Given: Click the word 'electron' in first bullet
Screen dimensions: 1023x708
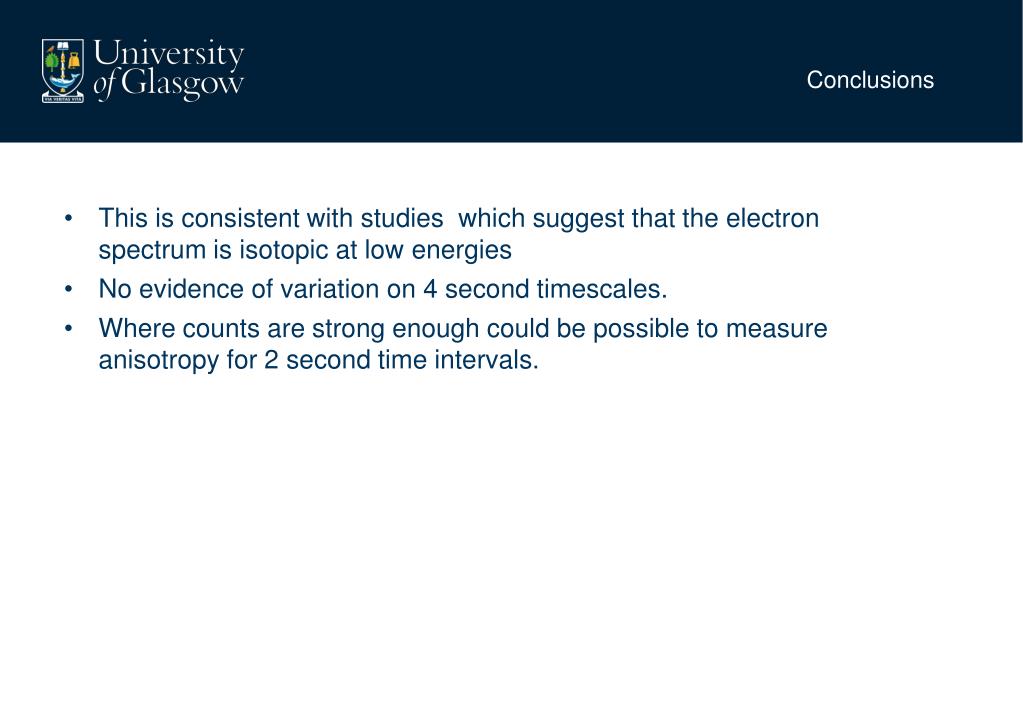Looking at the screenshot, I should [x=772, y=219].
